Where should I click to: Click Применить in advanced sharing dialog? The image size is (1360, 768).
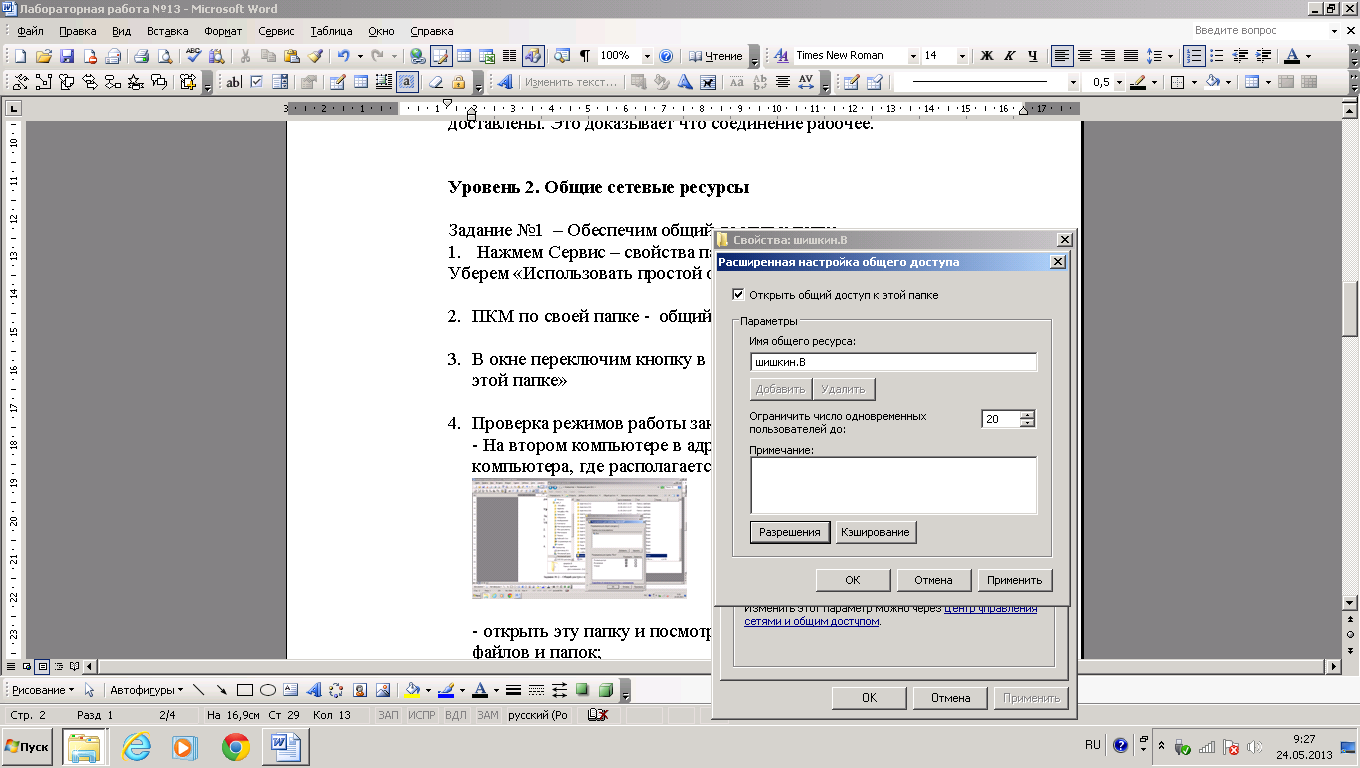1015,580
